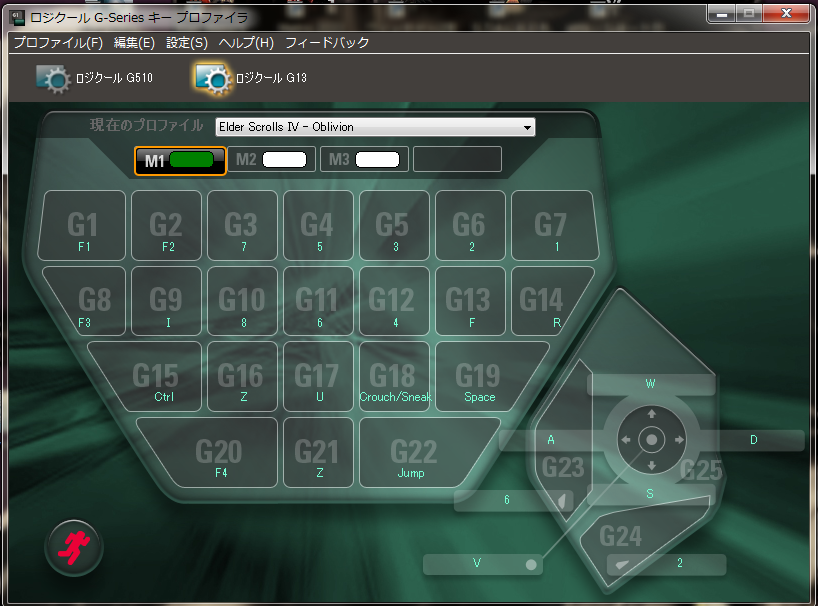Click the G11 key assigned 6
This screenshot has width=818, height=606.
(318, 301)
